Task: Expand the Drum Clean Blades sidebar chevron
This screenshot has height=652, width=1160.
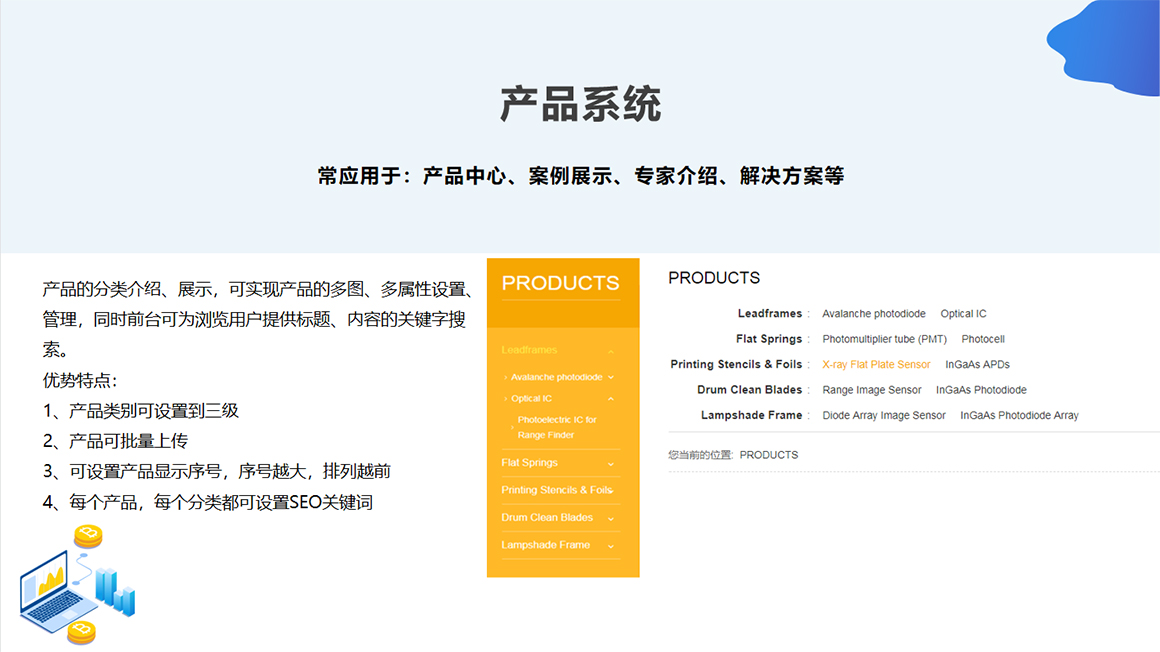Action: click(x=611, y=519)
